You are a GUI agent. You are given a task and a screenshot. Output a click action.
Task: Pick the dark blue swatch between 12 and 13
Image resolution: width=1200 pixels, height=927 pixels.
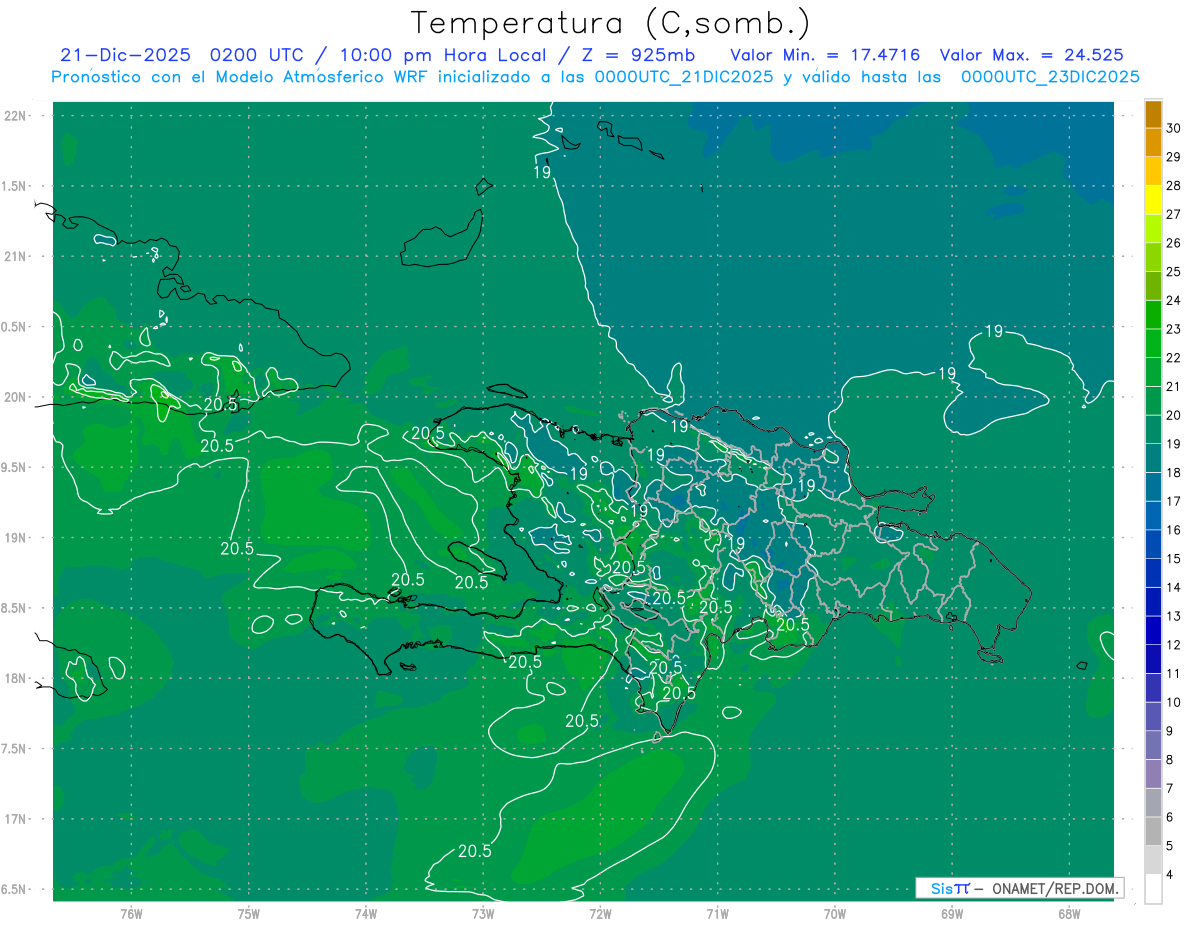[1153, 630]
